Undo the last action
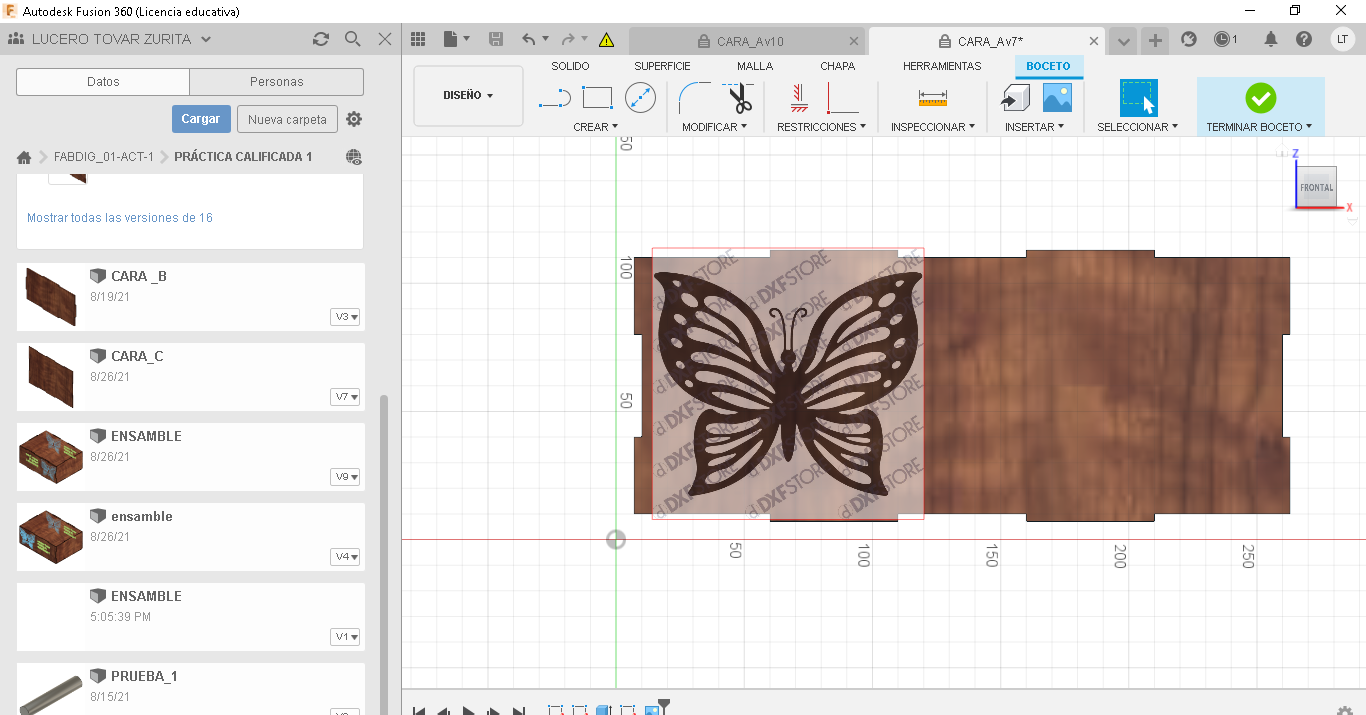This screenshot has height=715, width=1366. 529,39
